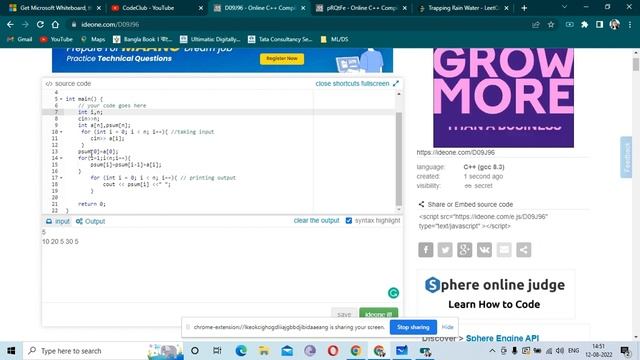Toggle the syntax highlight checkbox
The image size is (640, 360).
point(349,220)
